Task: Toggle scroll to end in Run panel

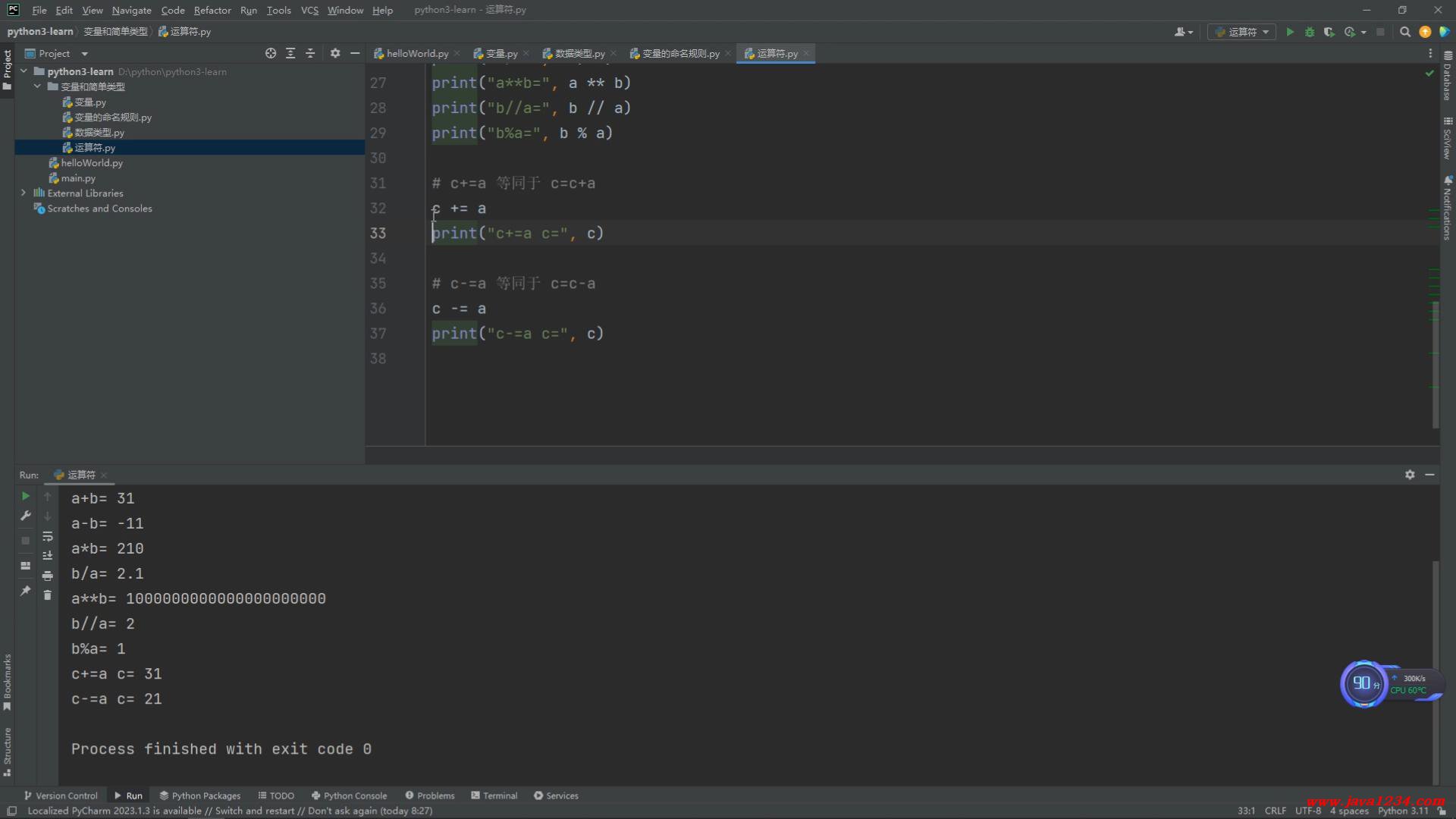Action: pos(48,556)
